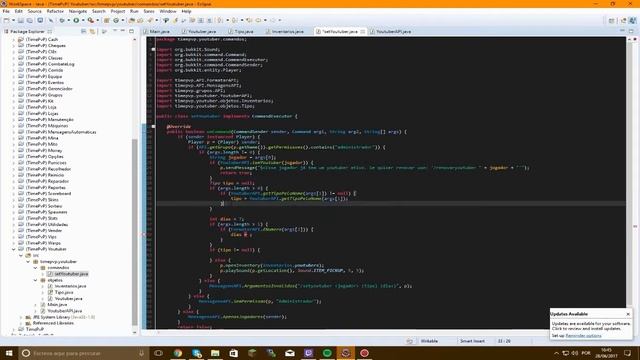
Task: Open the Edit menu
Action: [19, 11]
